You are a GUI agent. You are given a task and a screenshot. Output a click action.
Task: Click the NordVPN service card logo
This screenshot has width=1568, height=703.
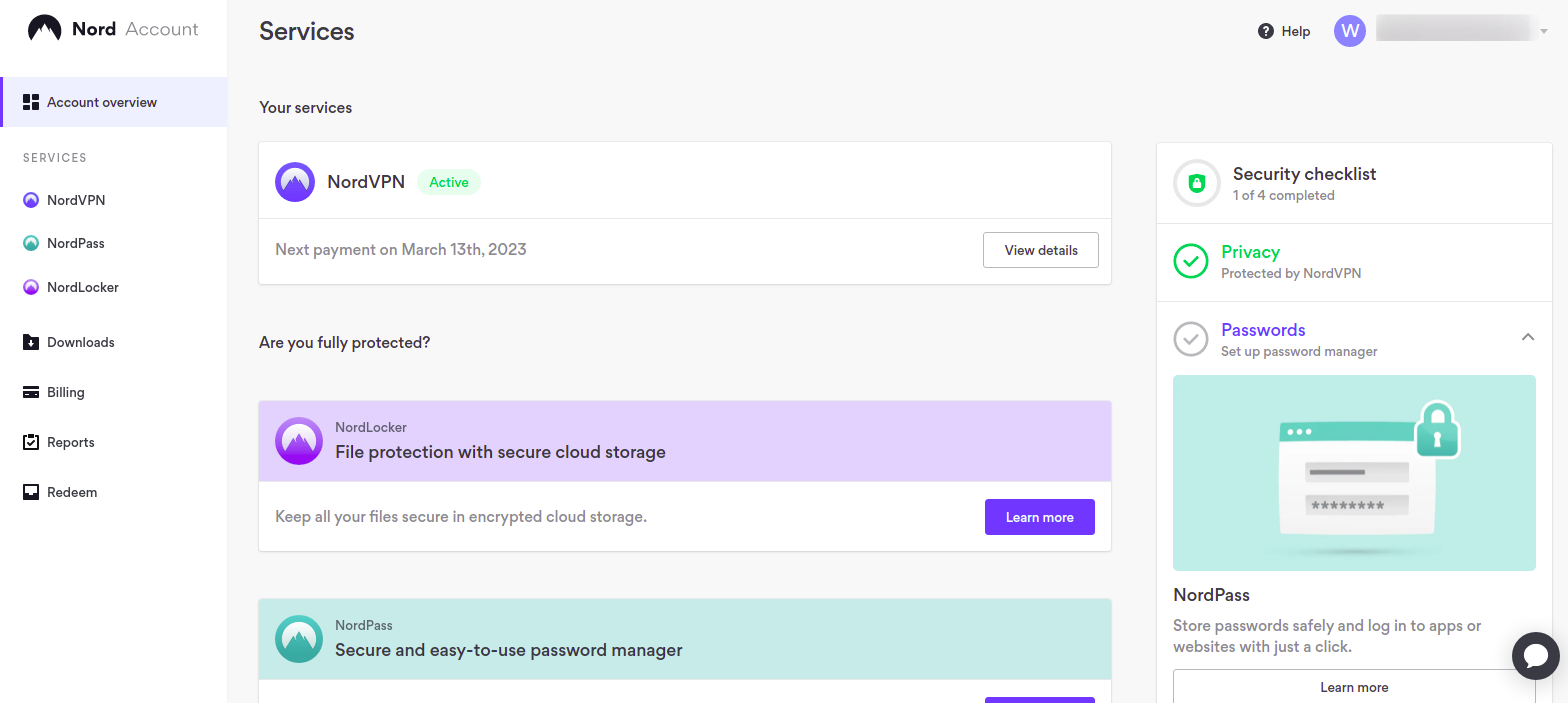(295, 182)
